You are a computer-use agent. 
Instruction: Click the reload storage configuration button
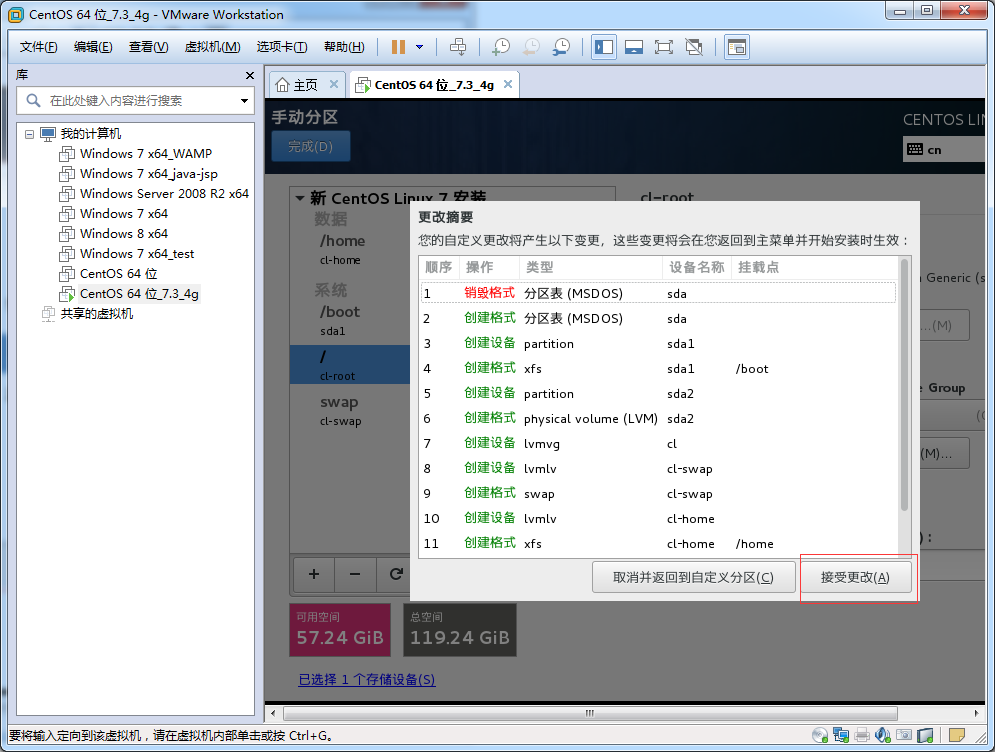pyautogui.click(x=396, y=574)
